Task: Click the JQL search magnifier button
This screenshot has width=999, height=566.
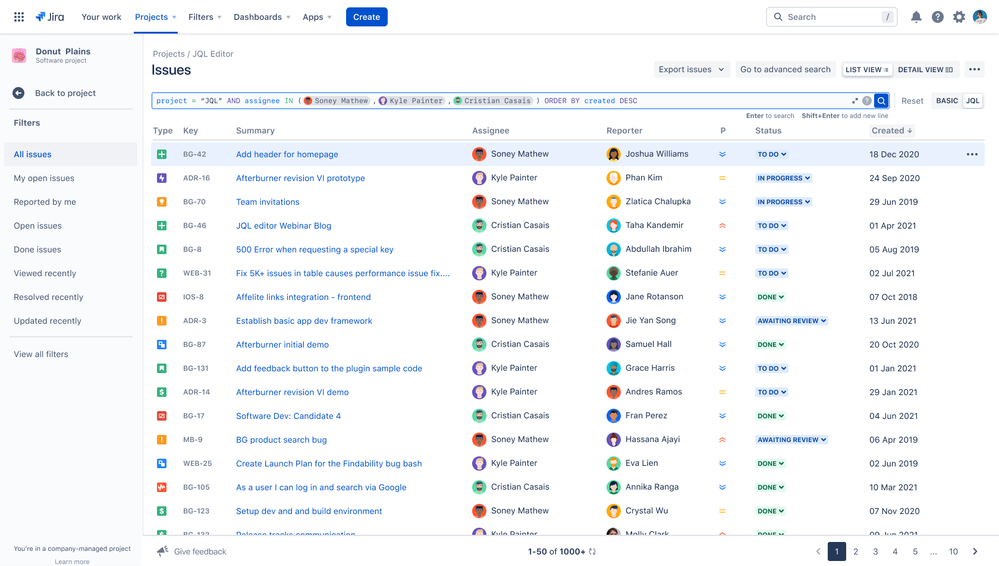Action: pos(881,101)
